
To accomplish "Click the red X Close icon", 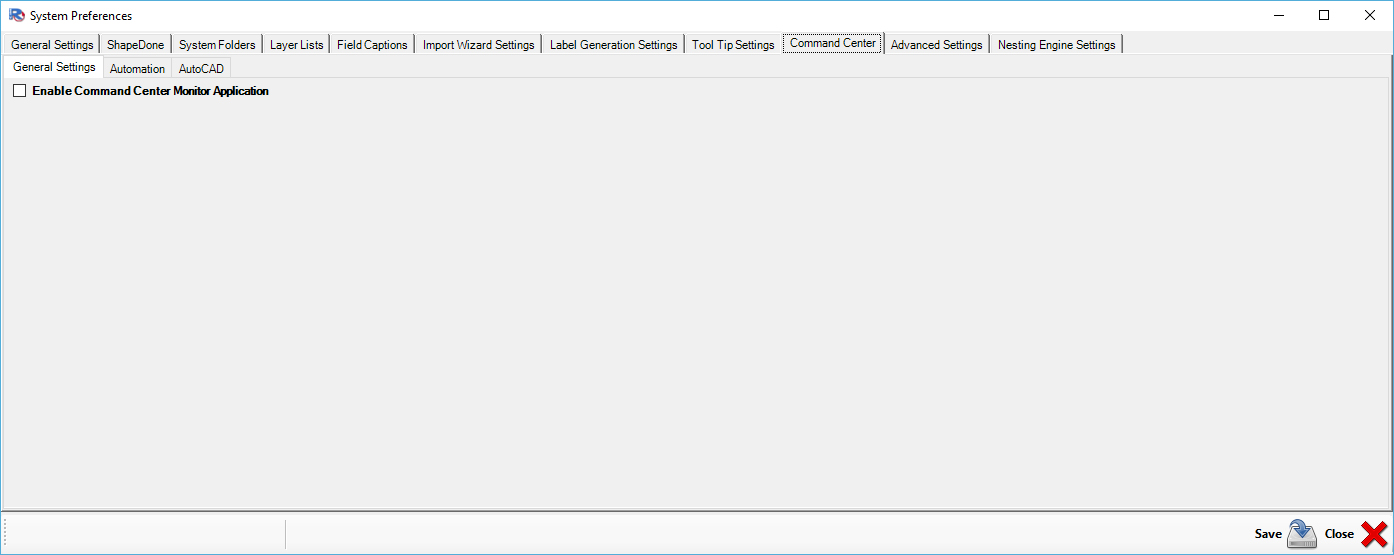I will click(1374, 534).
